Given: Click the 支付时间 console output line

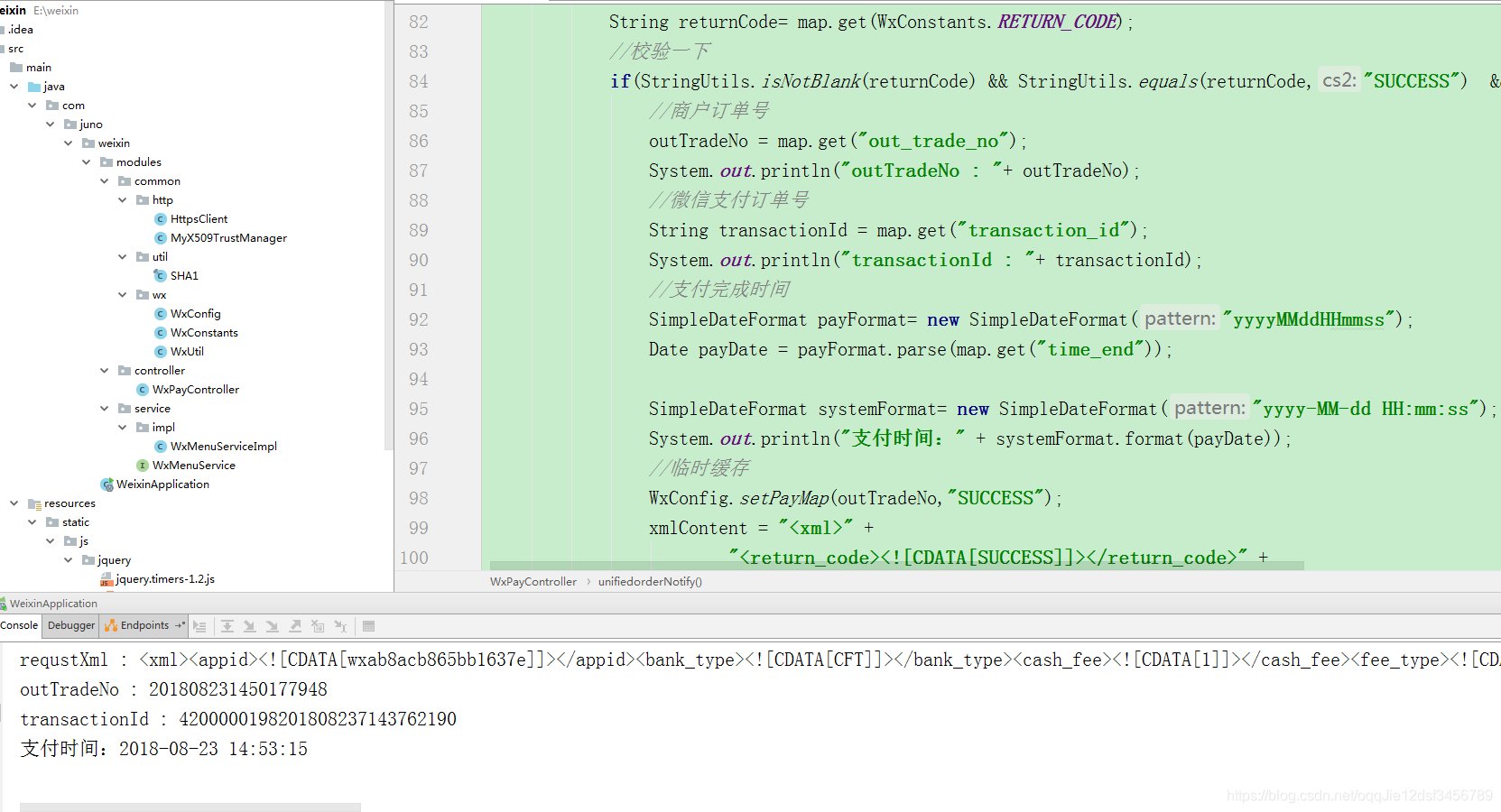Looking at the screenshot, I should 164,749.
